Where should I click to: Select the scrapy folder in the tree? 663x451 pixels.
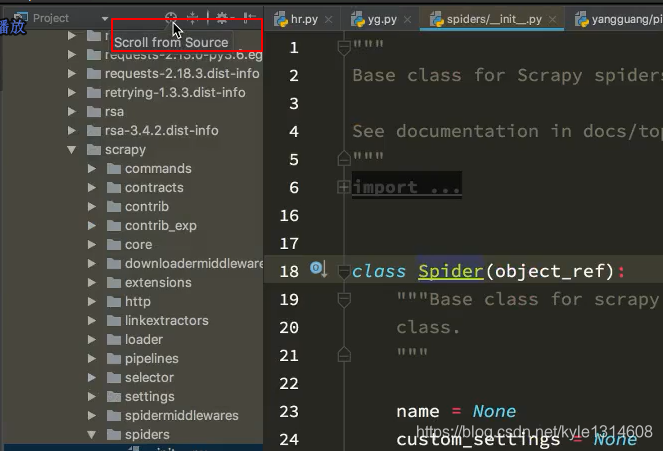[134, 150]
